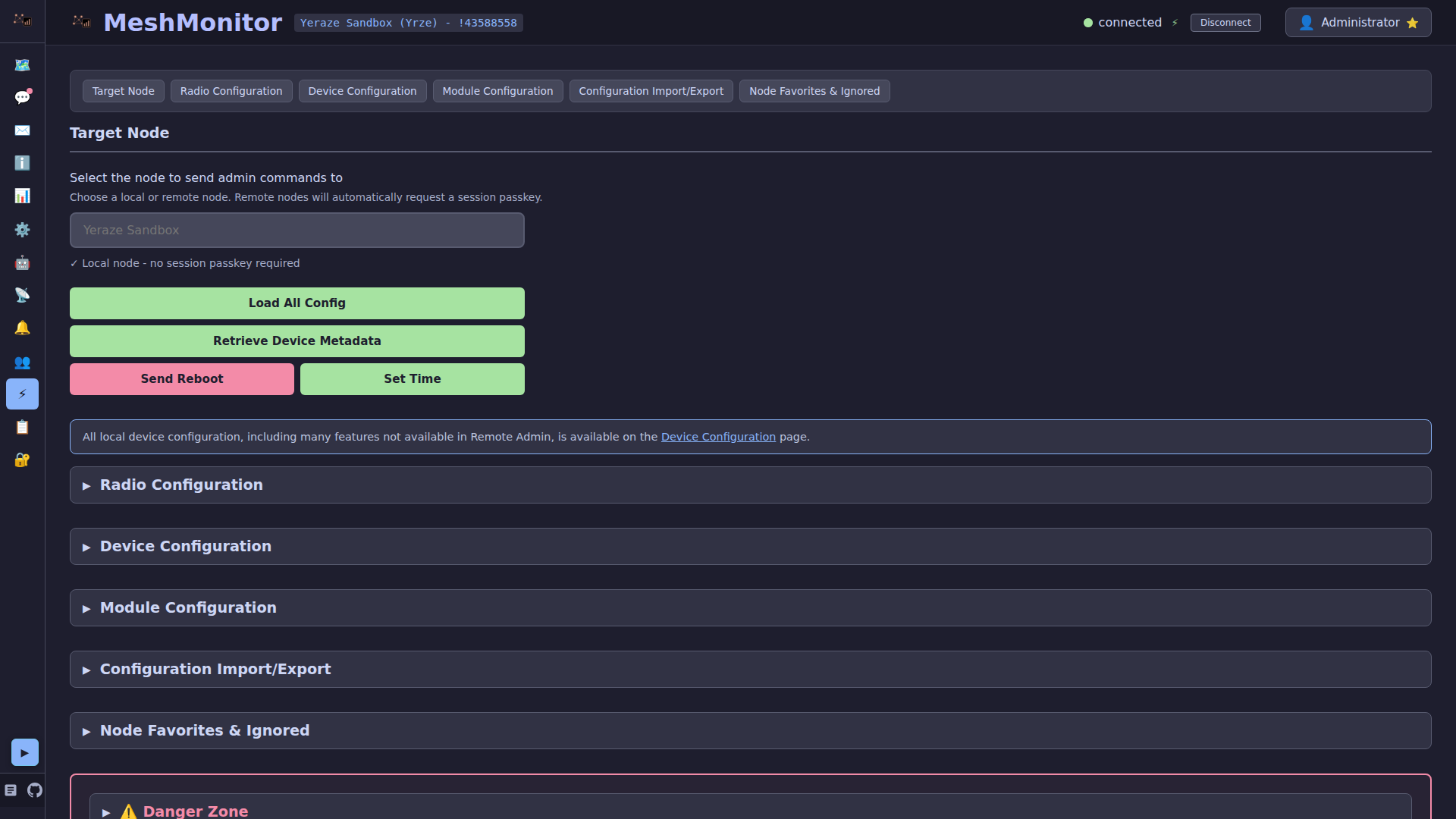Select the robot automation icon
Image resolution: width=1456 pixels, height=819 pixels.
22,262
